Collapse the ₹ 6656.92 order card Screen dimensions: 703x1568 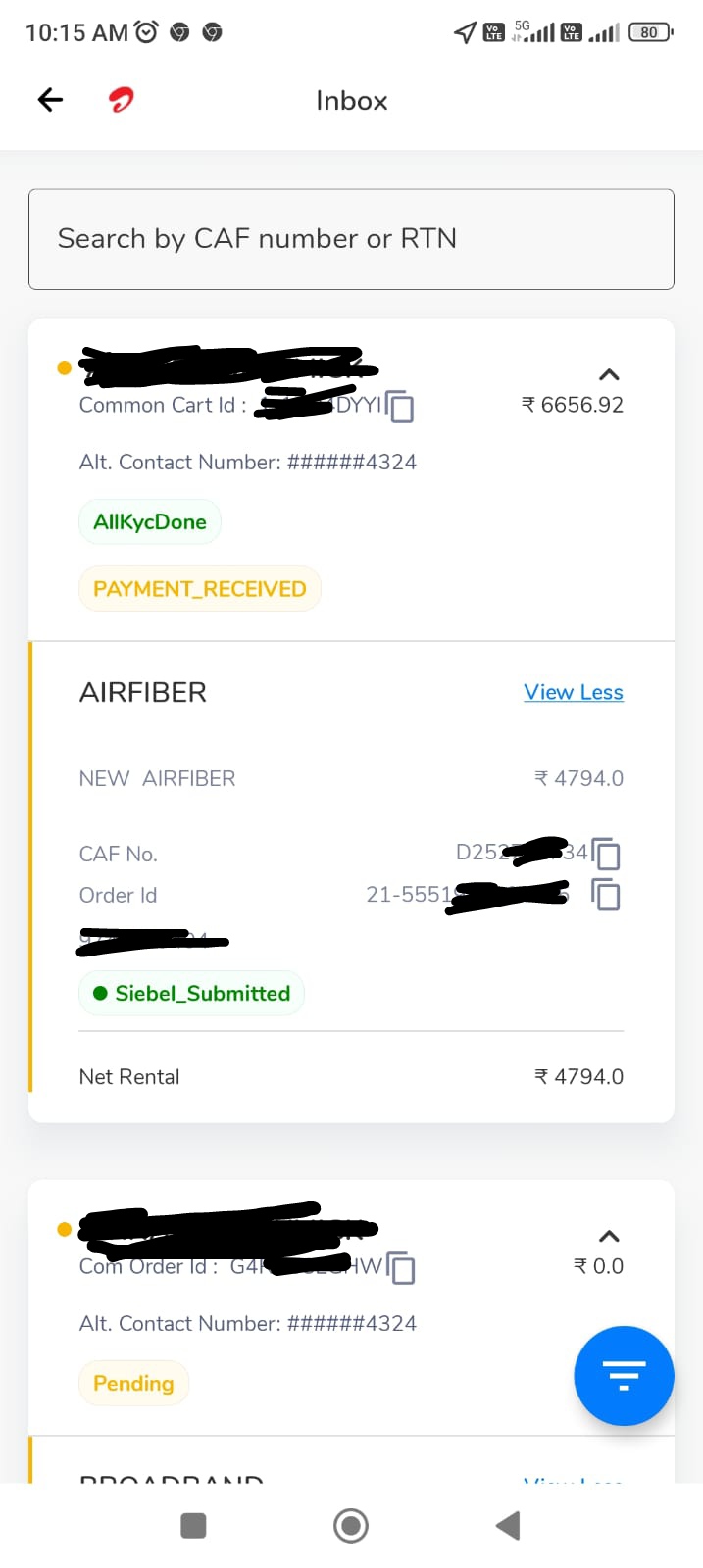[609, 374]
